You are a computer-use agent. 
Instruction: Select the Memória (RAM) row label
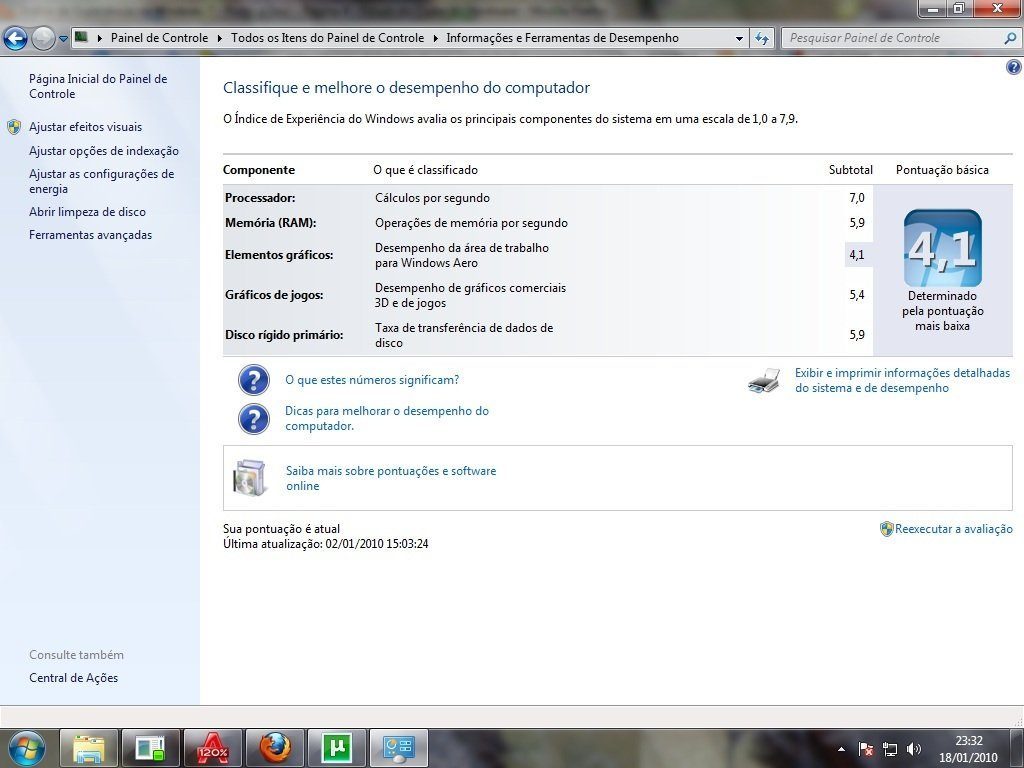pos(270,223)
